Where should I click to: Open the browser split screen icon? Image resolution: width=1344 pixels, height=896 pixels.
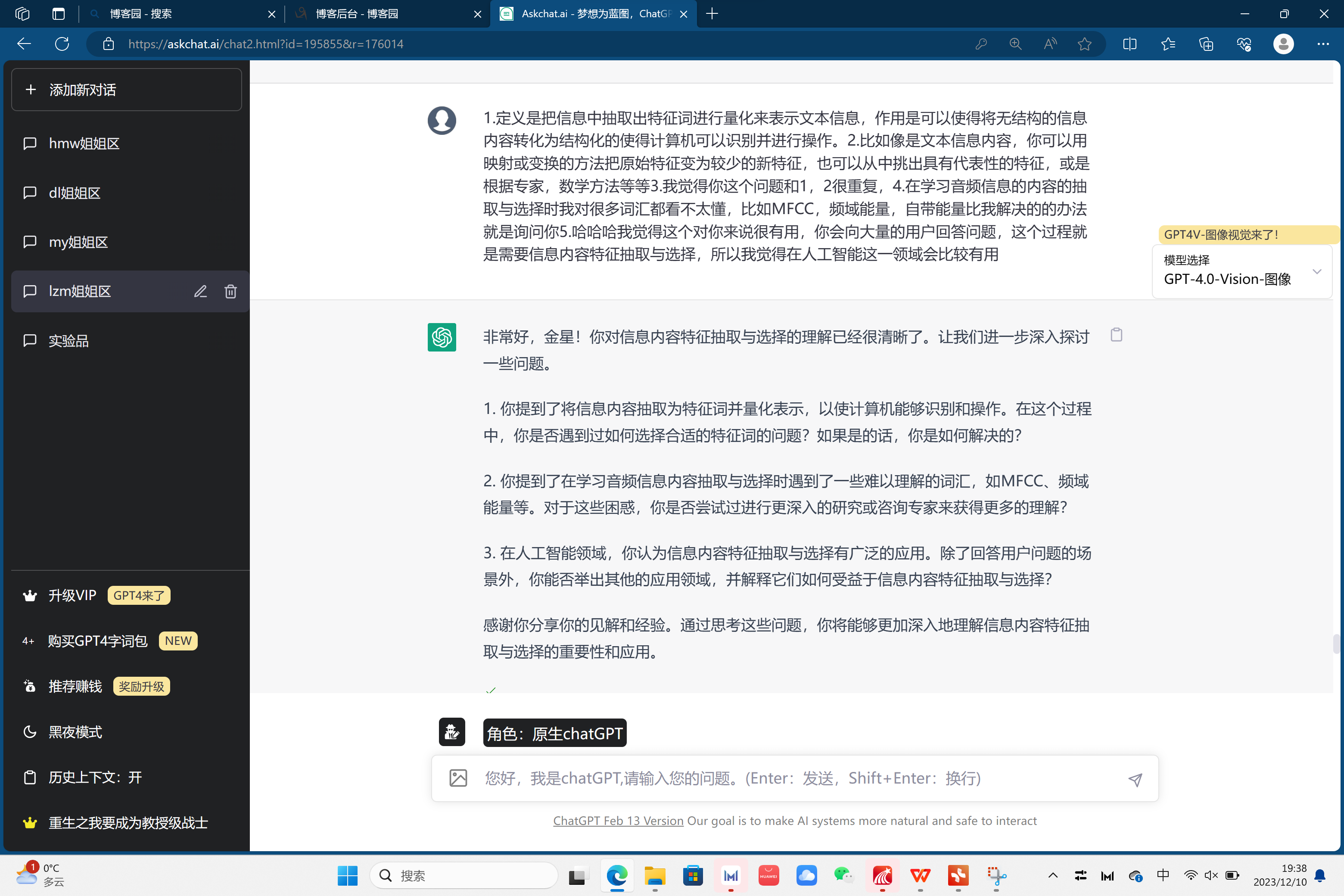[1129, 44]
